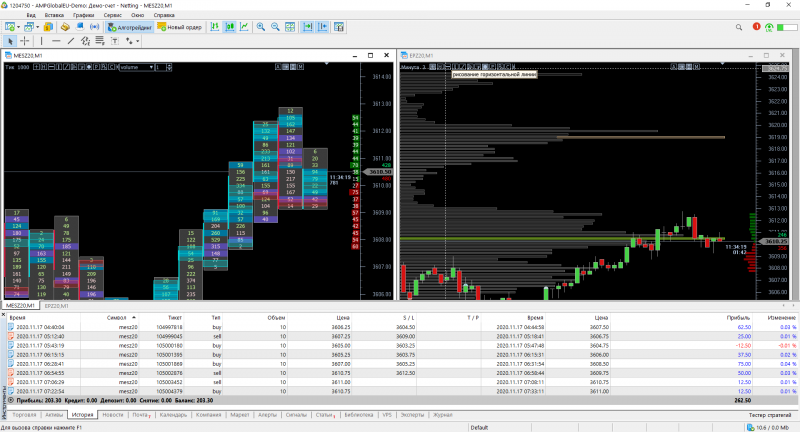This screenshot has width=800, height=432.
Task: Open the Вставка menu
Action: [x=54, y=15]
